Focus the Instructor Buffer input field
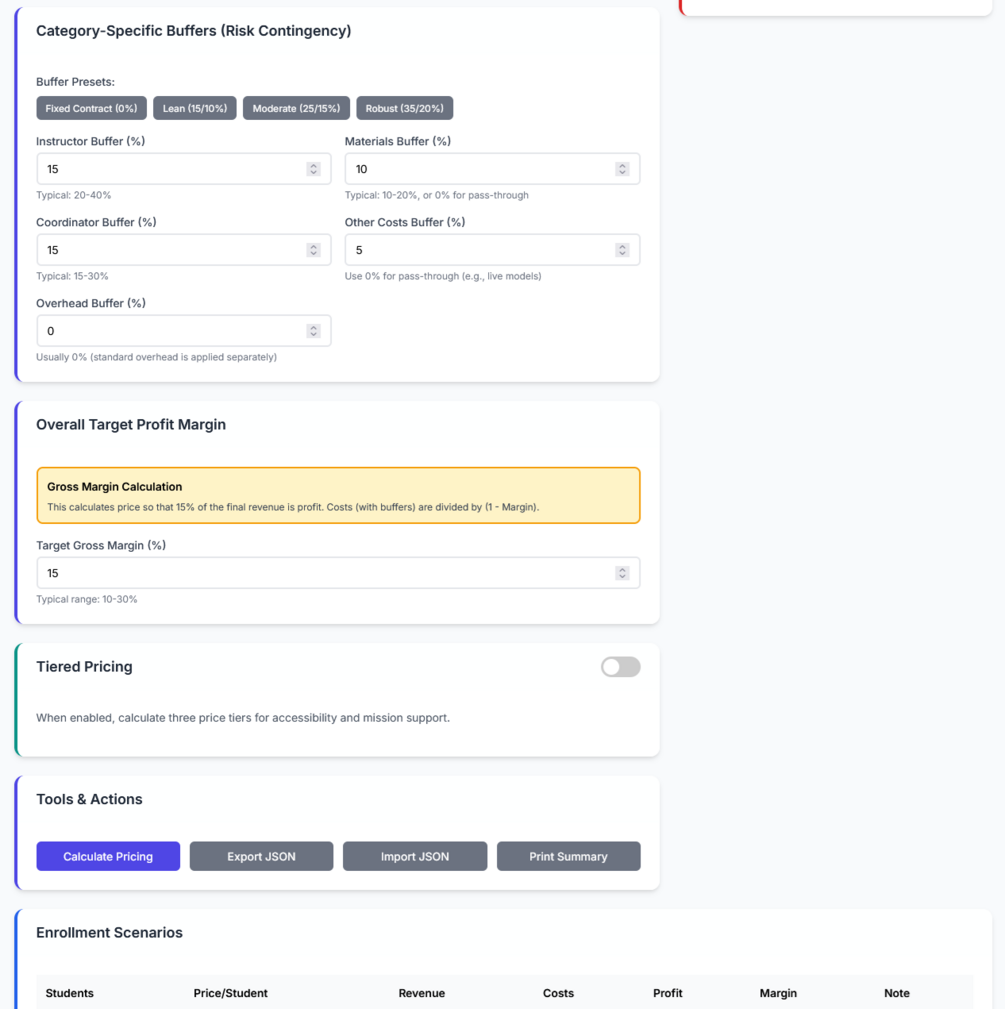The height and width of the screenshot is (1009, 1005). pyautogui.click(x=170, y=169)
